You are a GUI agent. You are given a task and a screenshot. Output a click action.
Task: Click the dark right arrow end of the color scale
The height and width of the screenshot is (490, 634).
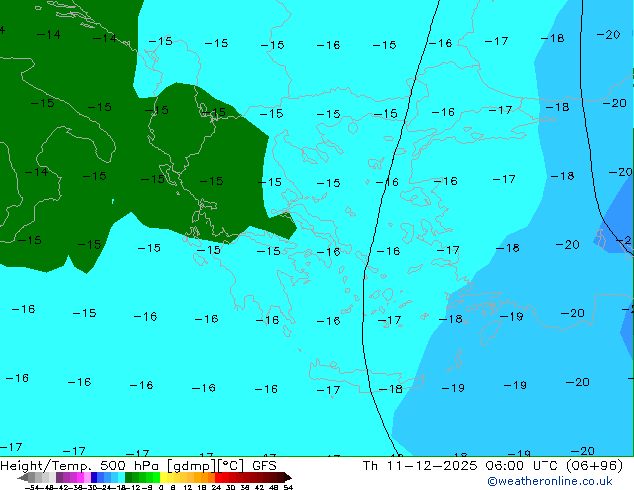pos(288,477)
